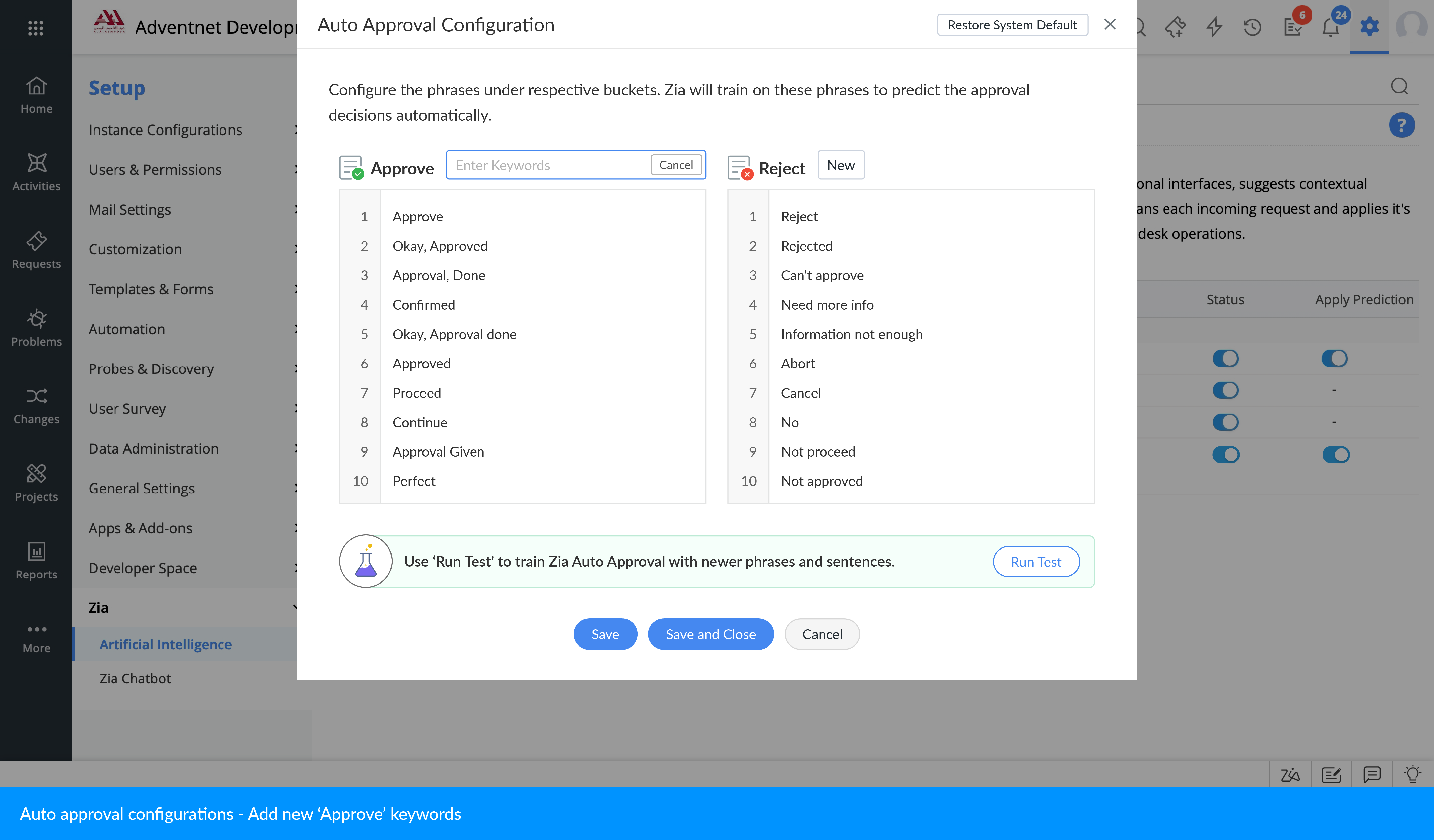Go to Home in sidebar
The width and height of the screenshot is (1434, 840).
point(37,95)
